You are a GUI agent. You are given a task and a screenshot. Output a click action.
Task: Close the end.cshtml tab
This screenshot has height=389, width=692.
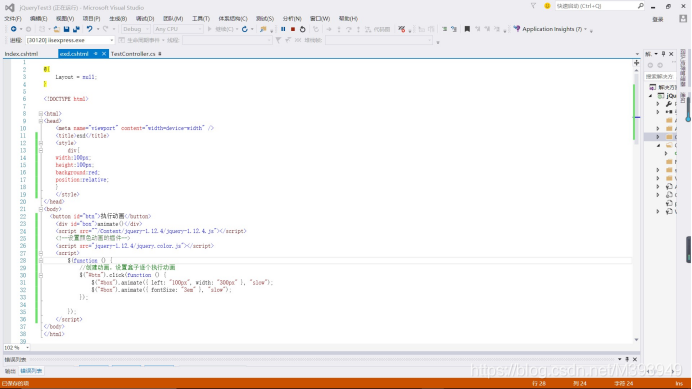[104, 54]
